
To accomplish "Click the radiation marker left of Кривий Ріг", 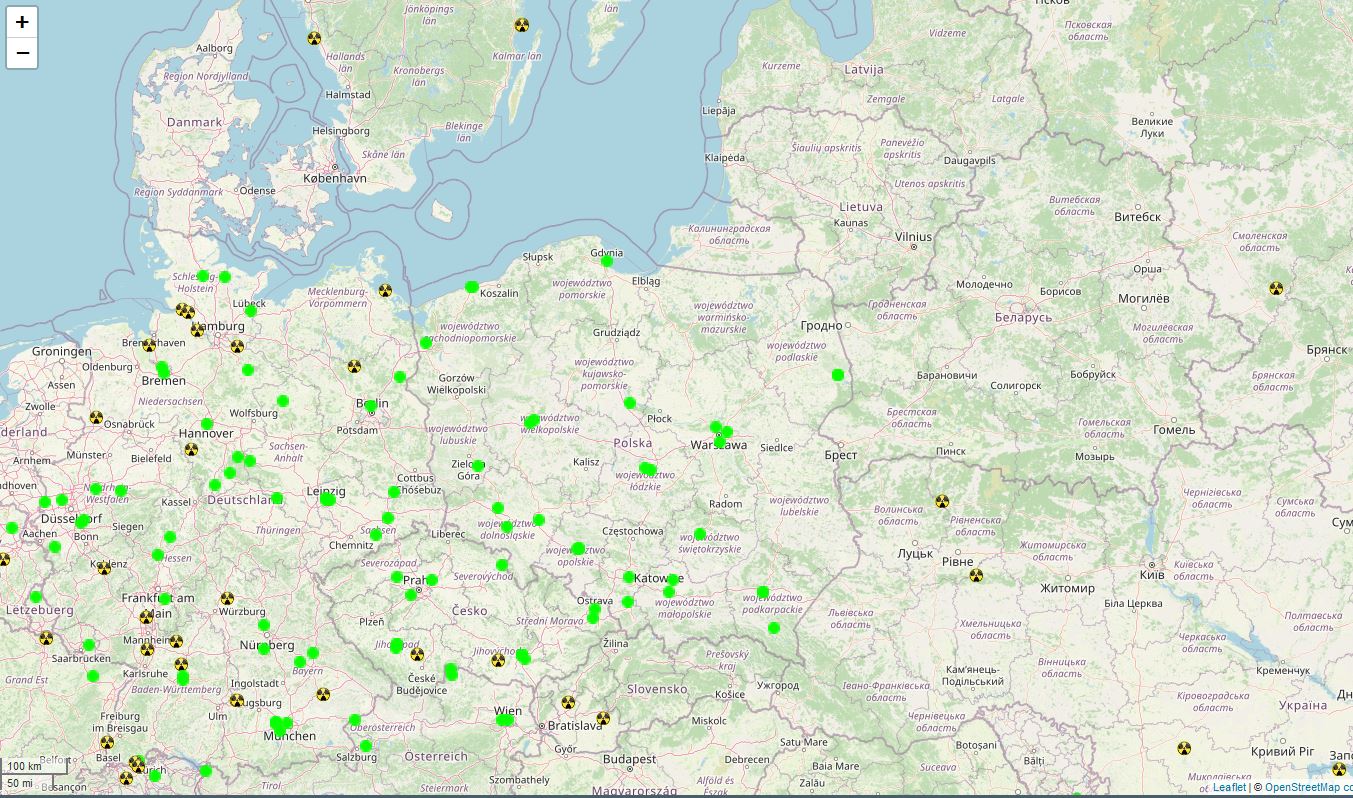I will tap(1184, 748).
